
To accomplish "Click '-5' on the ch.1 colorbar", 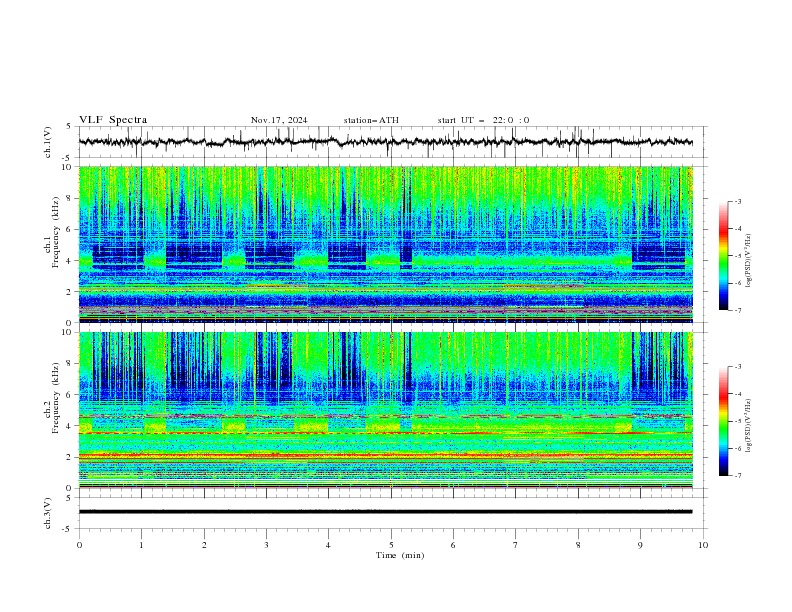I will click(x=737, y=256).
